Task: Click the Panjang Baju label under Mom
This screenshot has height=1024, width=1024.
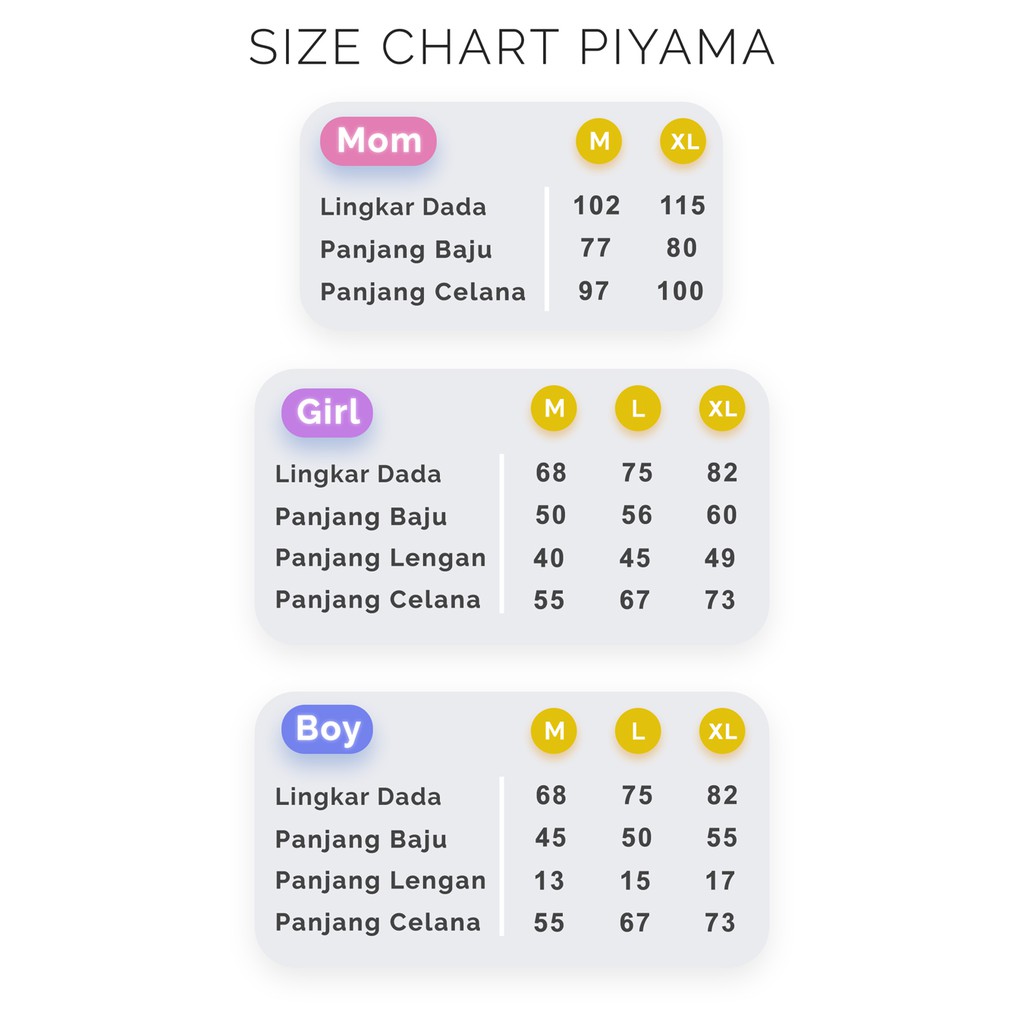Action: [406, 249]
